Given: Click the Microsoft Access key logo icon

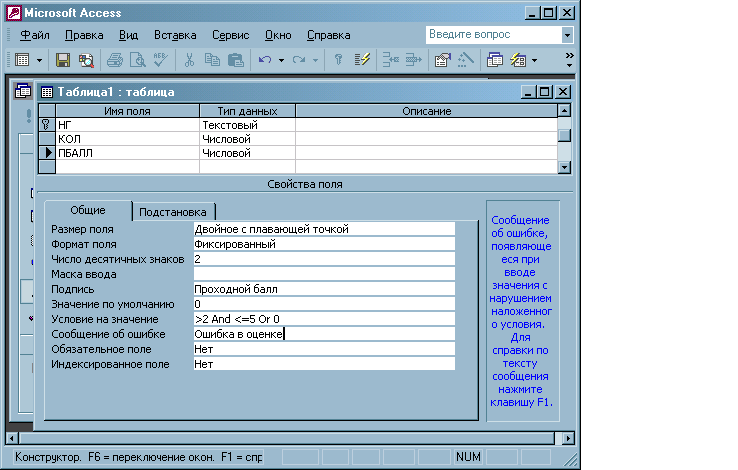Looking at the screenshot, I should [x=14, y=13].
